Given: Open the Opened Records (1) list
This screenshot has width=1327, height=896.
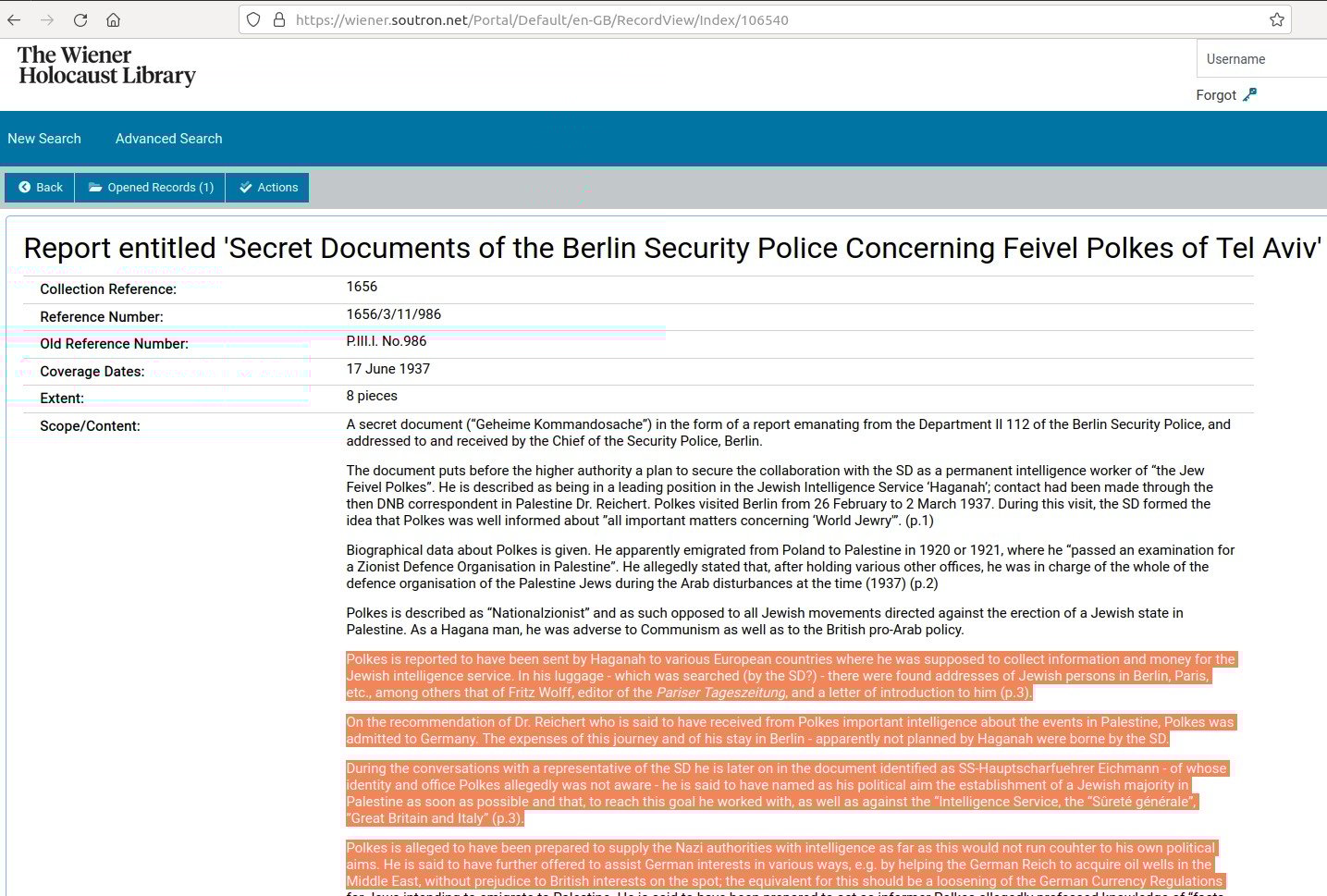Looking at the screenshot, I should 150,187.
